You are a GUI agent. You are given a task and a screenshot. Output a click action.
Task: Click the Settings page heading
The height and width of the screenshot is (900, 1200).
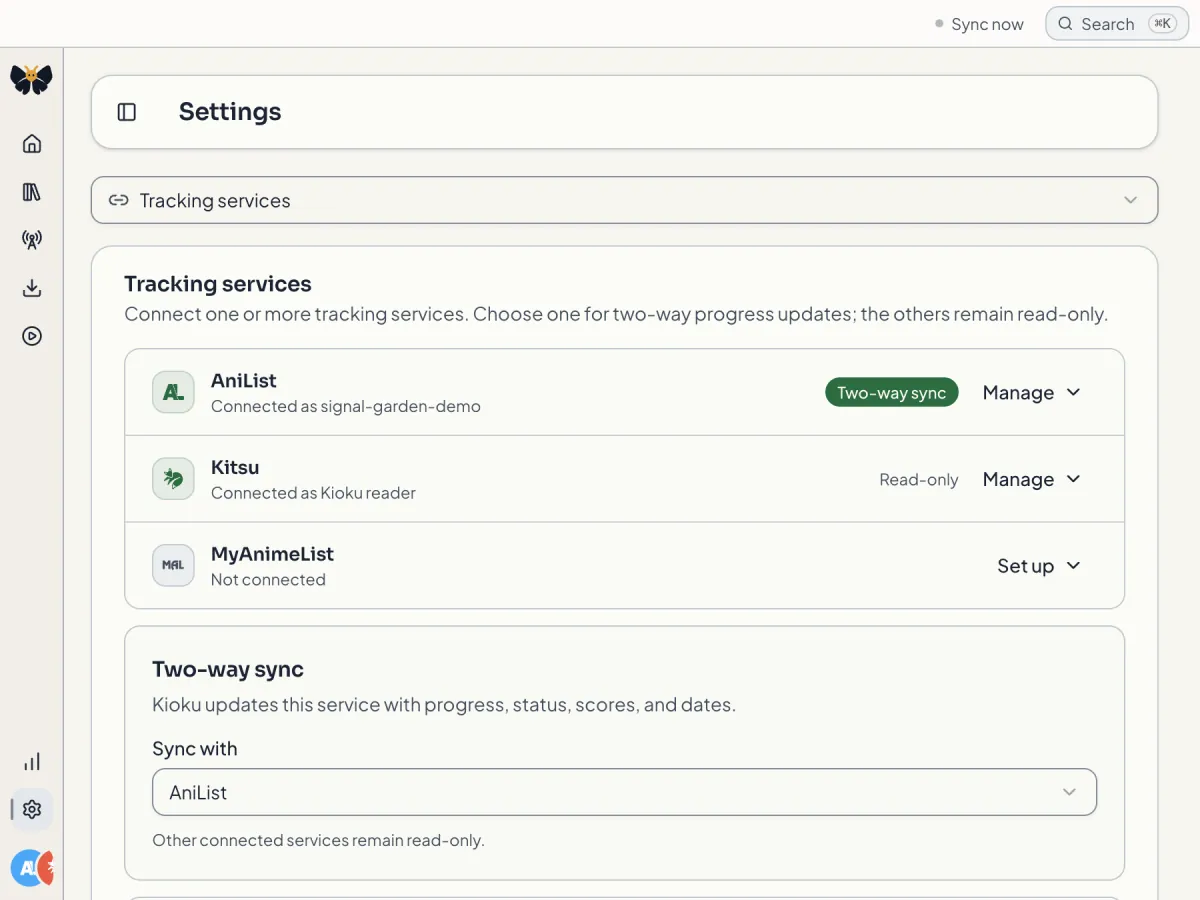230,112
